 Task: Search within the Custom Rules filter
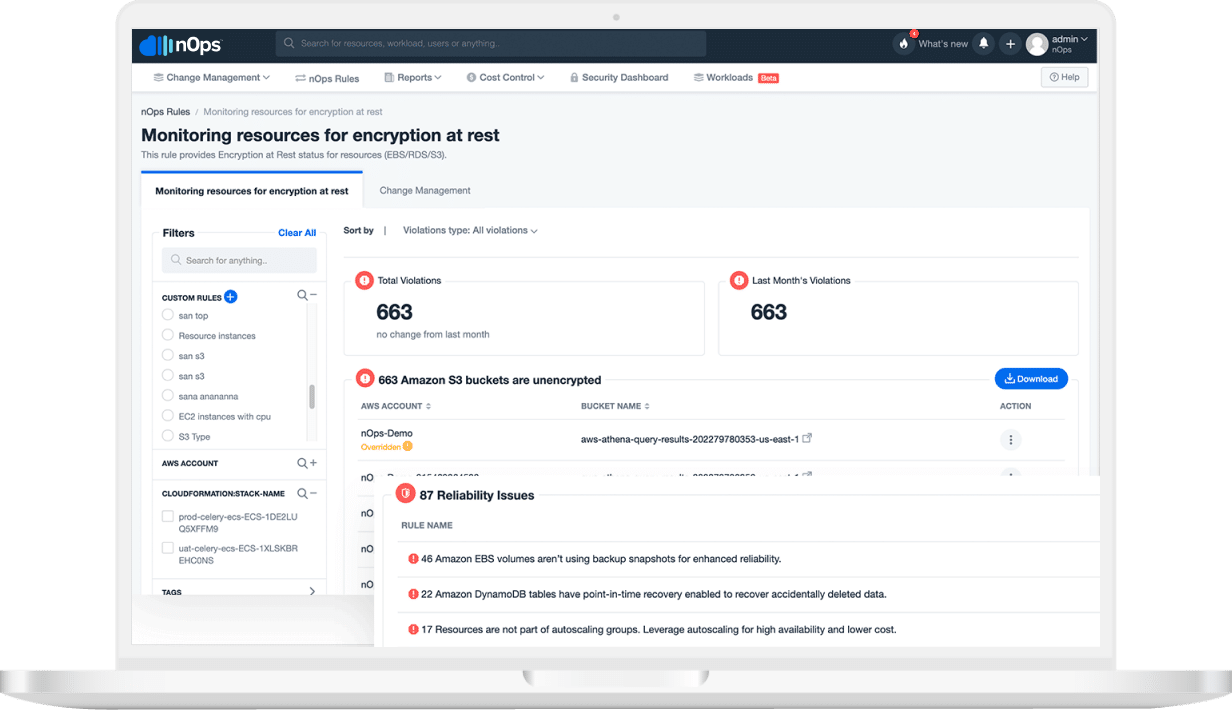[302, 296]
